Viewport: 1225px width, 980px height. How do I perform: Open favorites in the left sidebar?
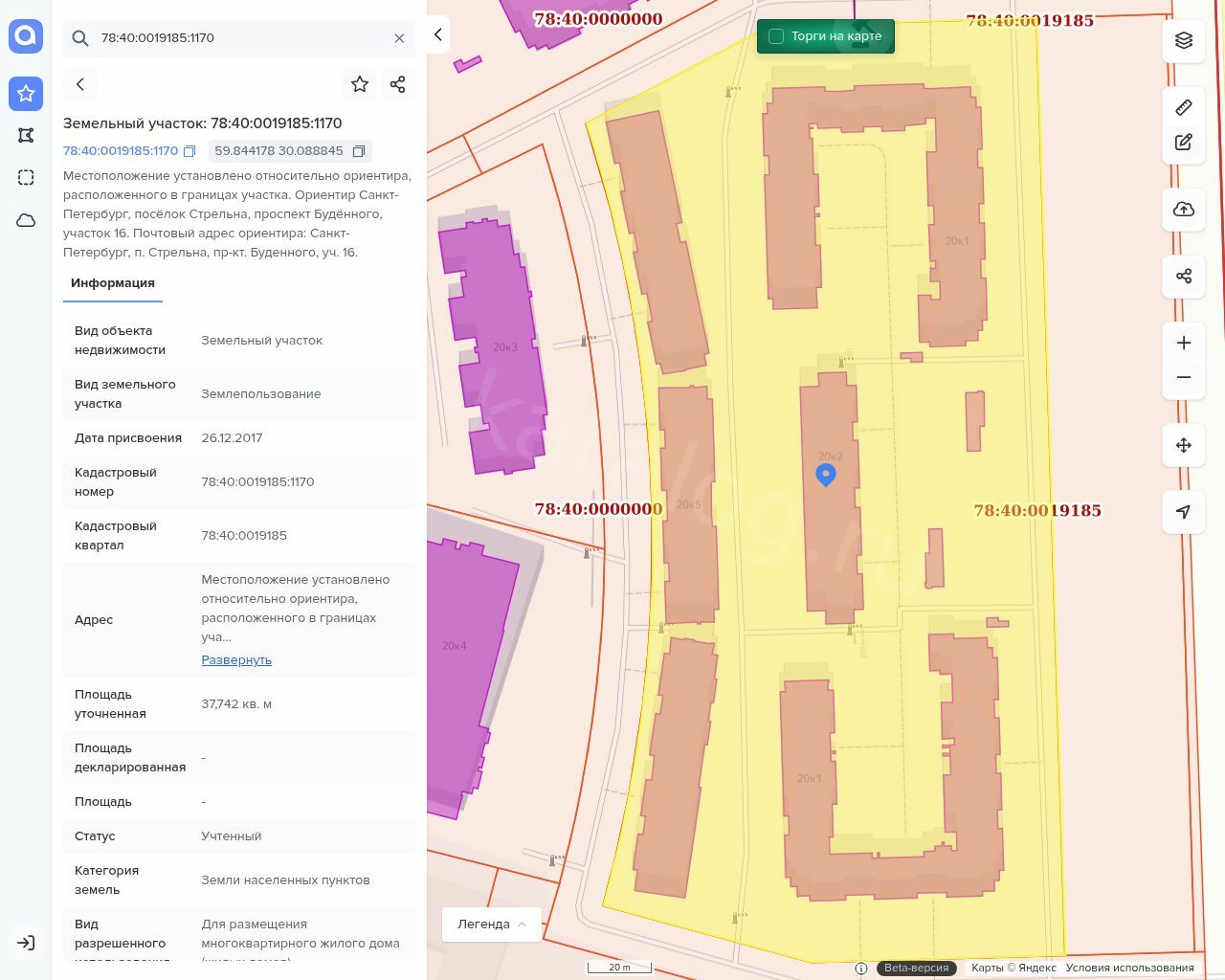[26, 94]
